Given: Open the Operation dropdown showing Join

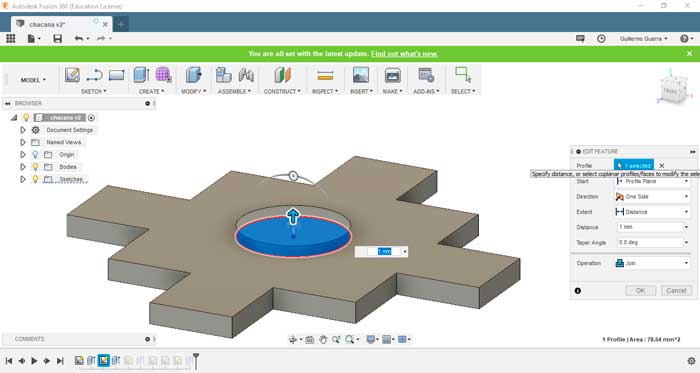Looking at the screenshot, I should coord(652,263).
